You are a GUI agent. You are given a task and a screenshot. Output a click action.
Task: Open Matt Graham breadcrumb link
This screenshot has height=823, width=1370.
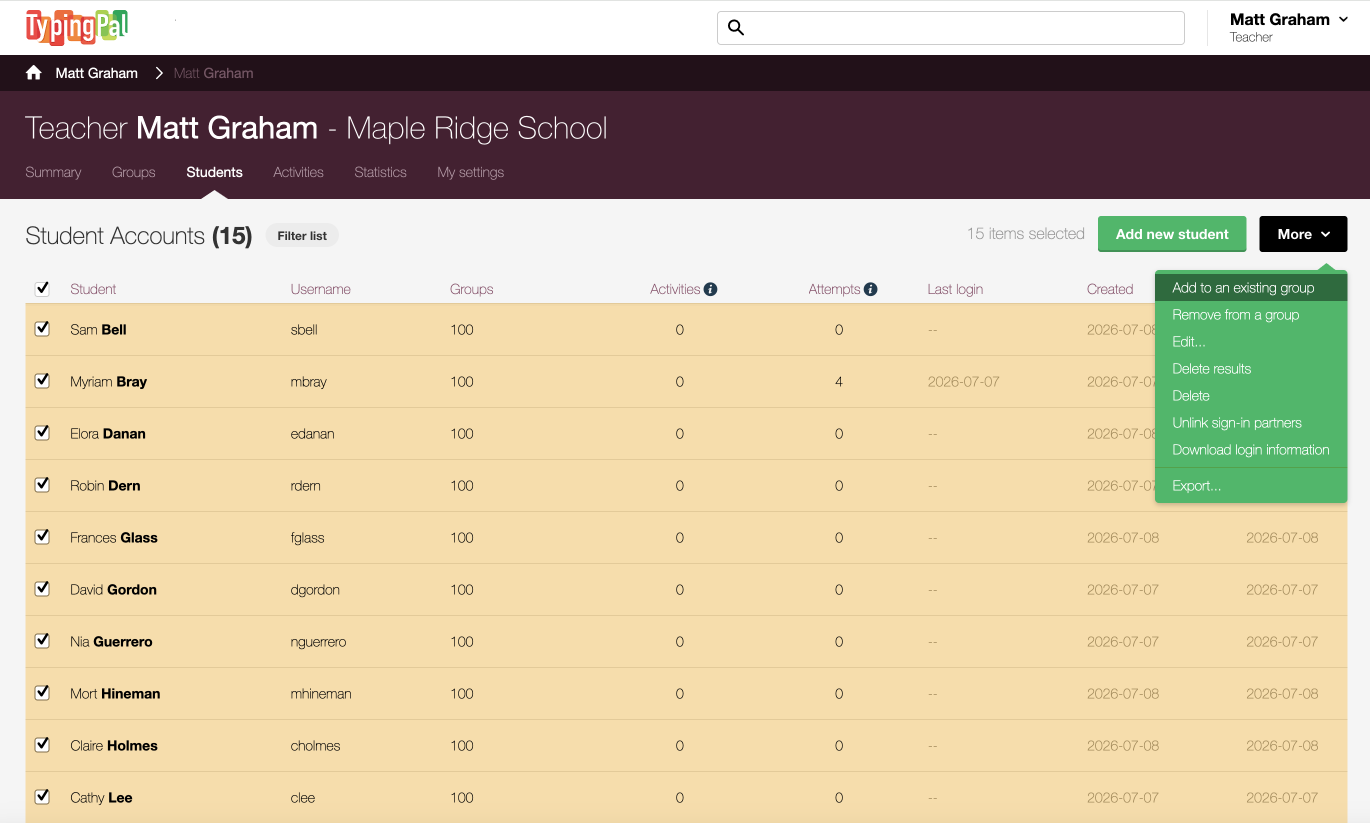pos(97,73)
